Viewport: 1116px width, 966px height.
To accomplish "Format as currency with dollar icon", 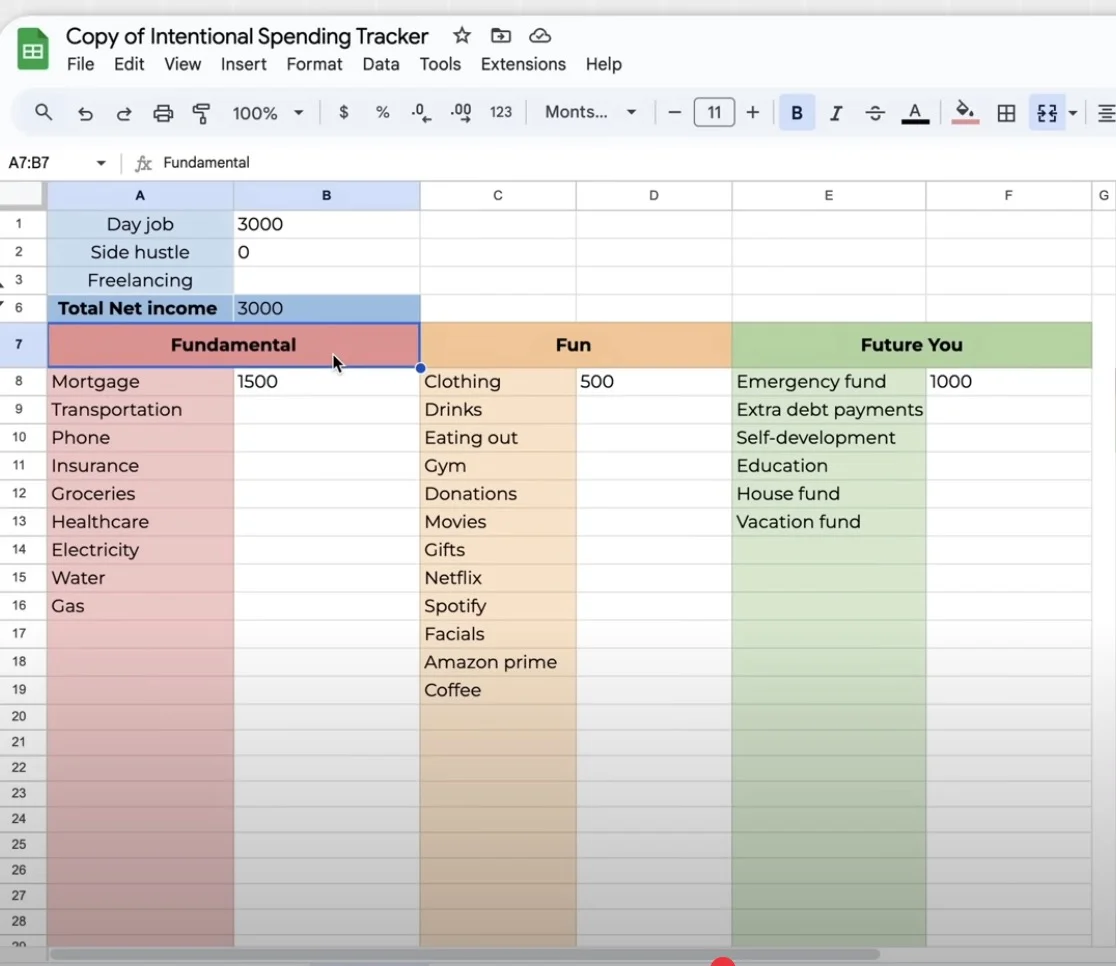I will [344, 112].
